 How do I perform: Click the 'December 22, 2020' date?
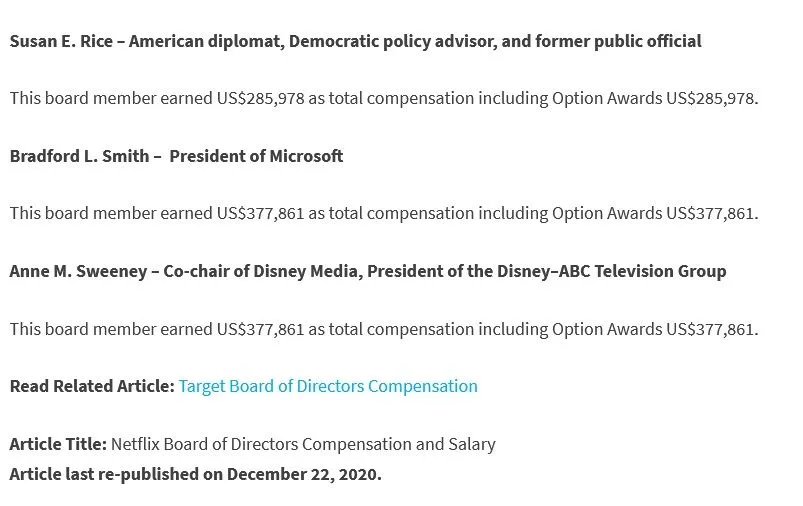point(302,475)
